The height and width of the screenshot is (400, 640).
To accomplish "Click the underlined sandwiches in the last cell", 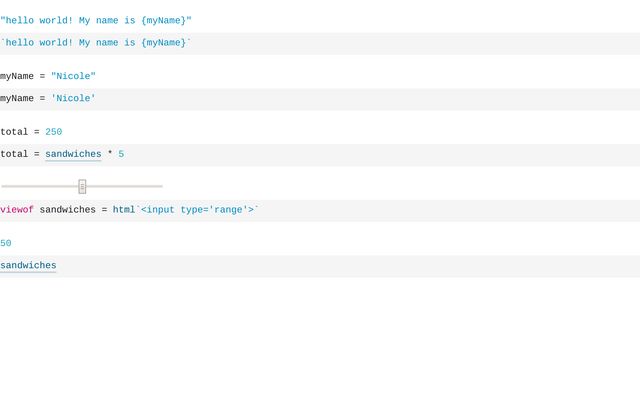I will (x=28, y=265).
